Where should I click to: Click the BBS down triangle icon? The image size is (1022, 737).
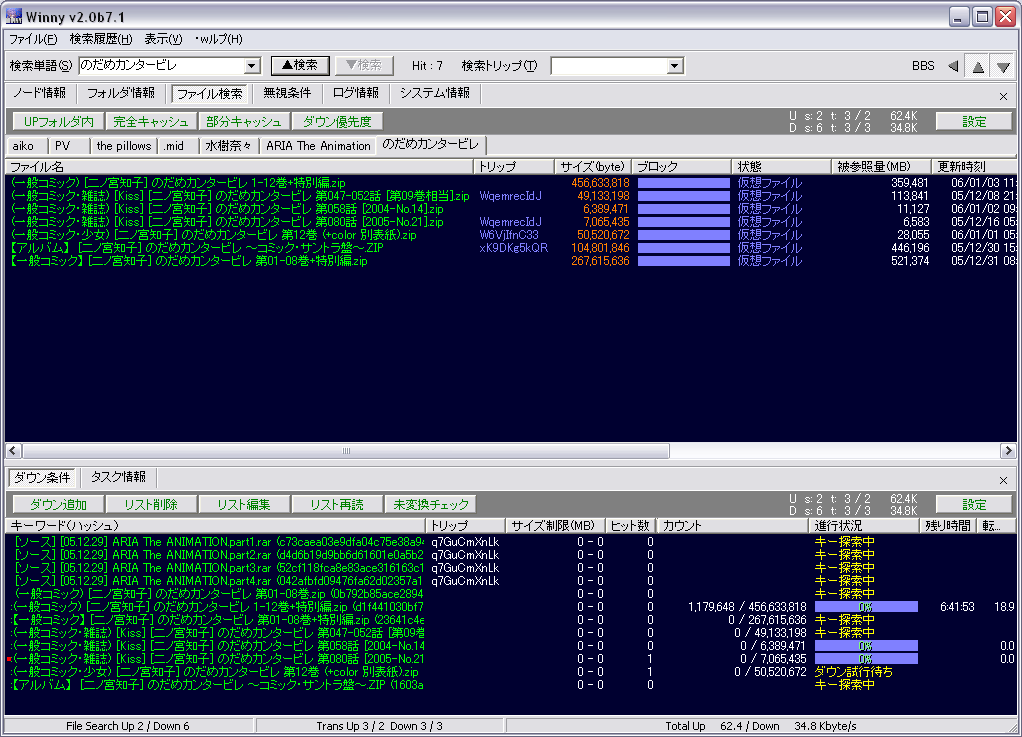click(x=1003, y=66)
